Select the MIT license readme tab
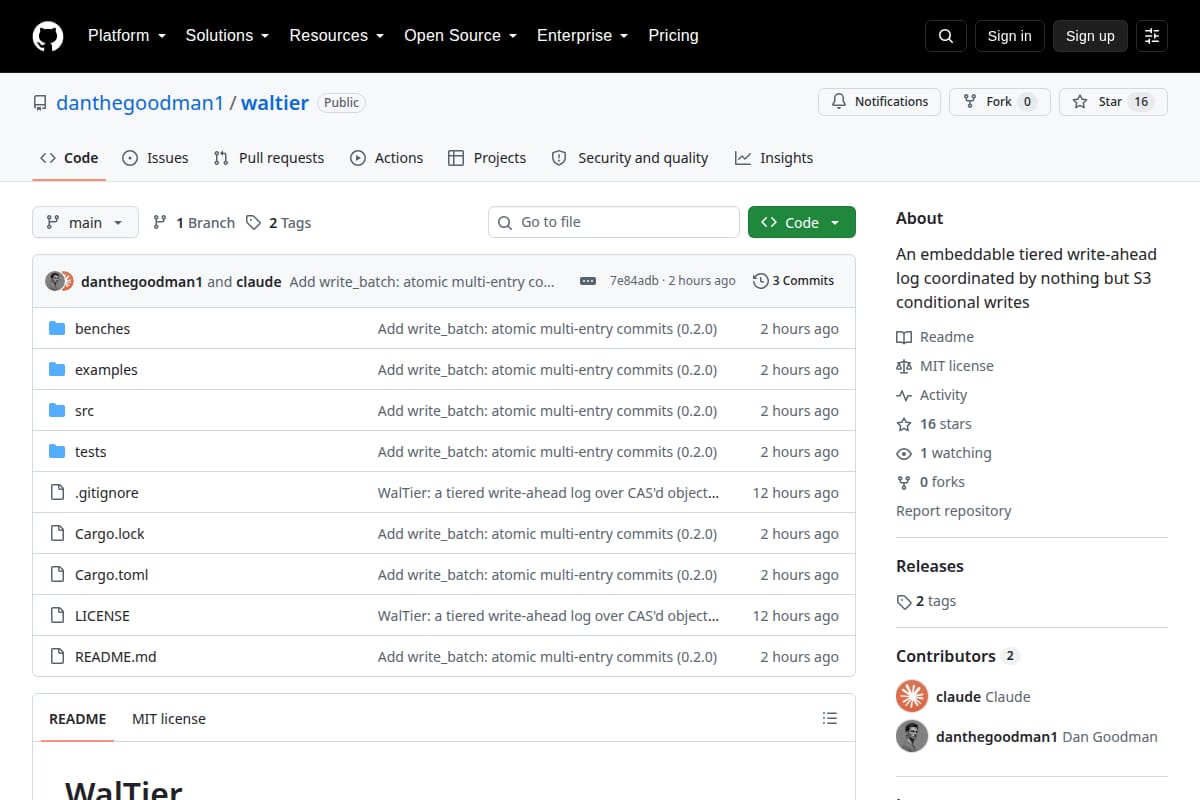This screenshot has height=800, width=1200. pos(169,719)
